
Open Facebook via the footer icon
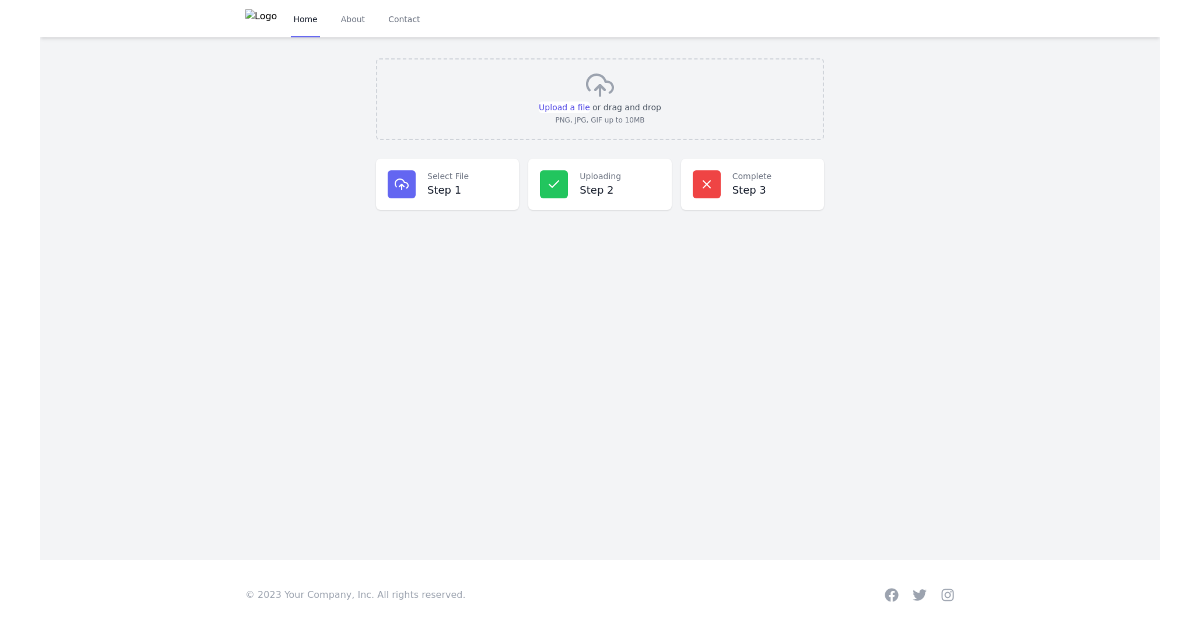(892, 595)
